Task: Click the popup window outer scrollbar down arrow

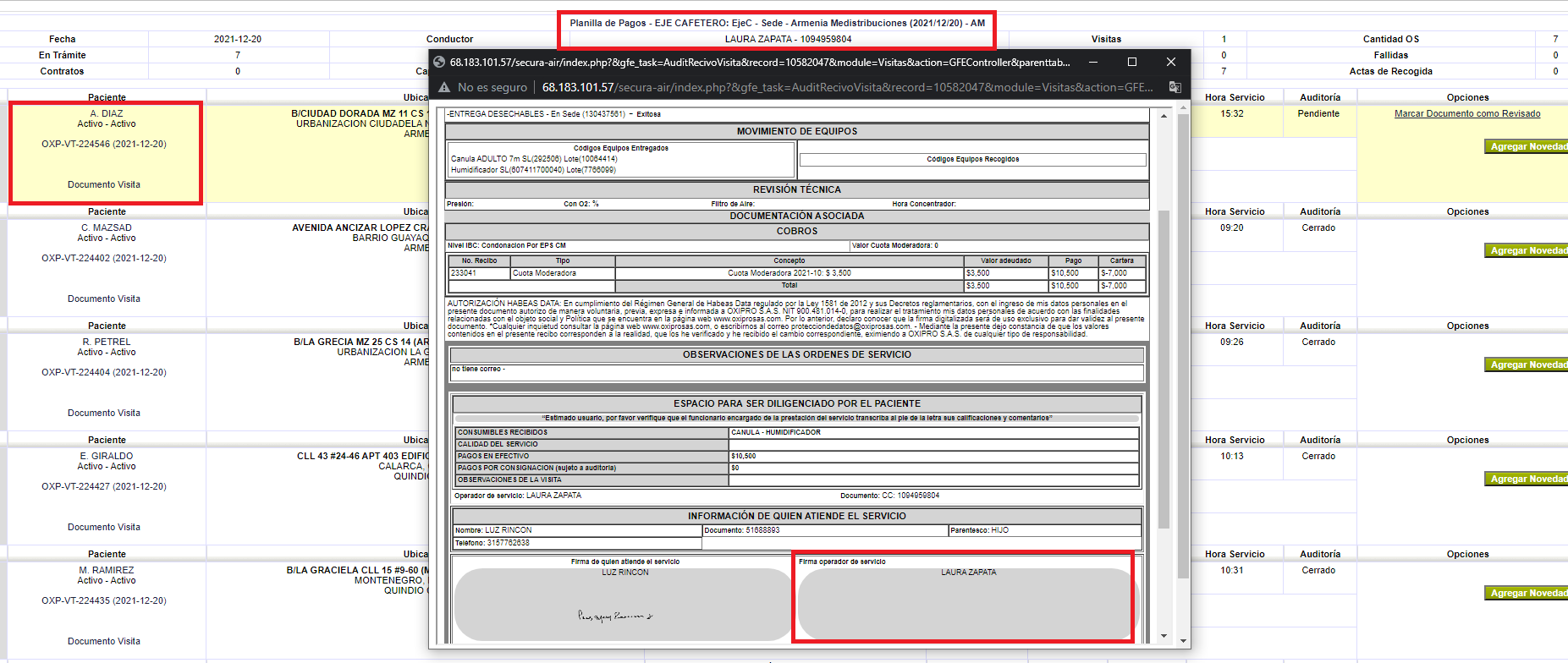Action: point(1183,641)
